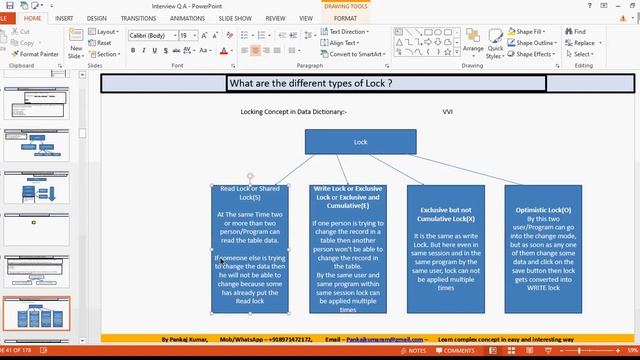Click the Format Painter button
Viewport: 640px width, 360px height.
pyautogui.click(x=34, y=54)
